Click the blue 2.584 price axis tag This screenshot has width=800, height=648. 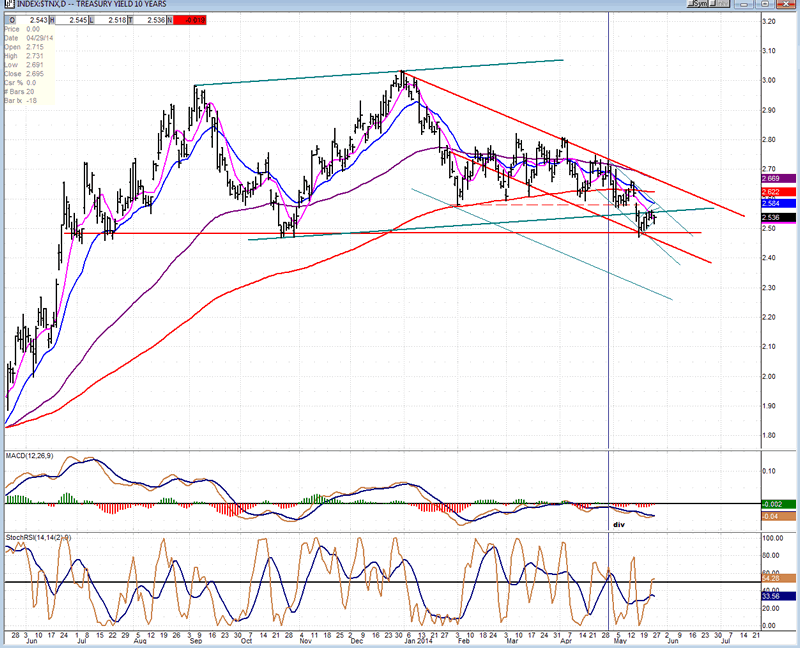(776, 204)
